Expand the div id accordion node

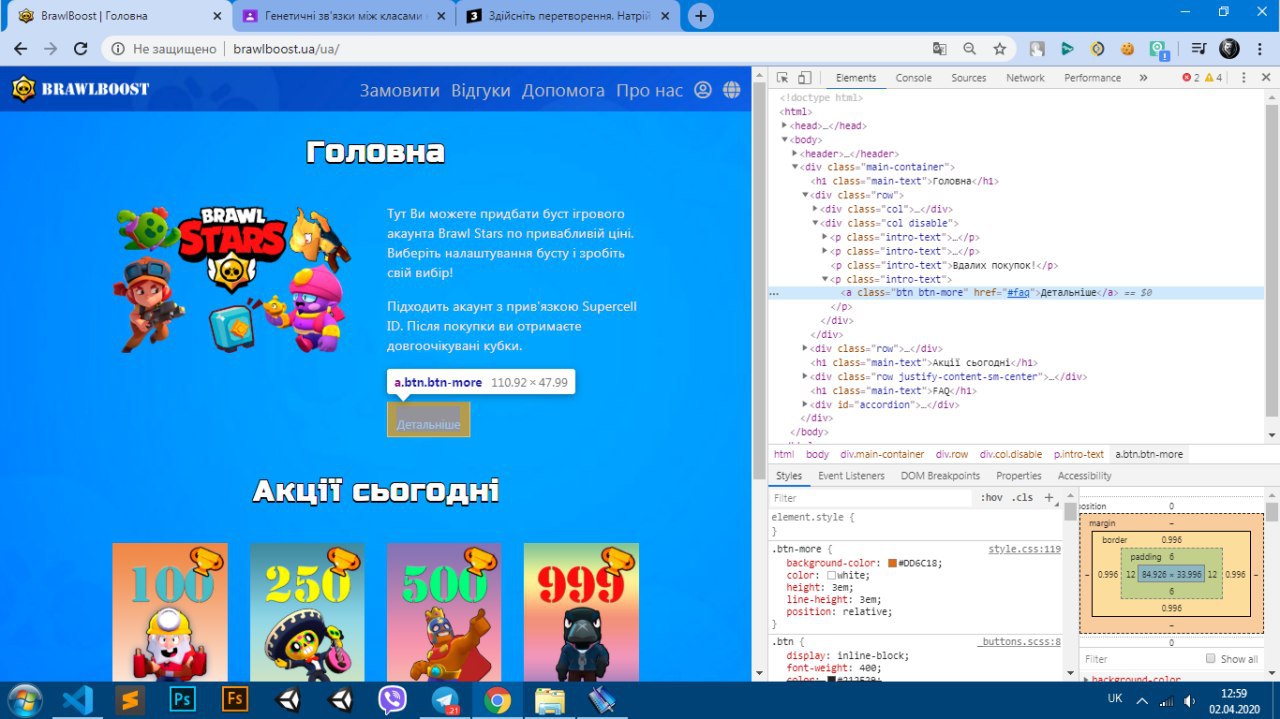click(805, 405)
